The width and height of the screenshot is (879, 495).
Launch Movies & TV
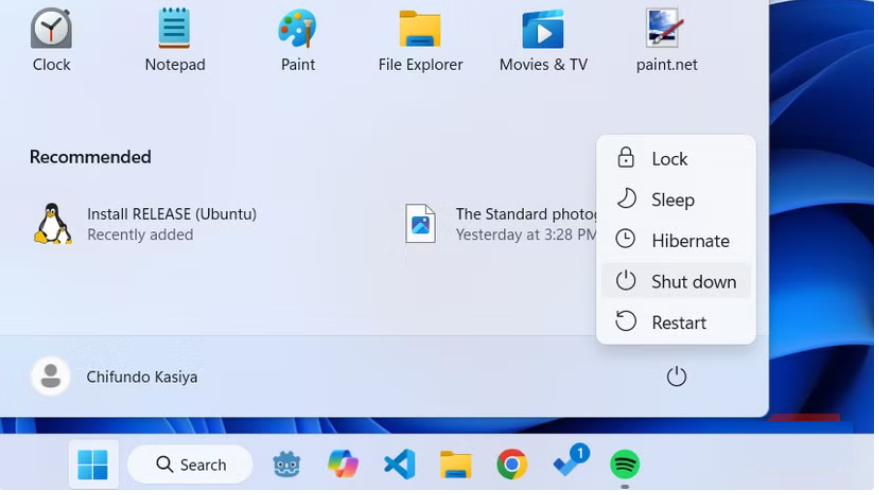click(543, 40)
